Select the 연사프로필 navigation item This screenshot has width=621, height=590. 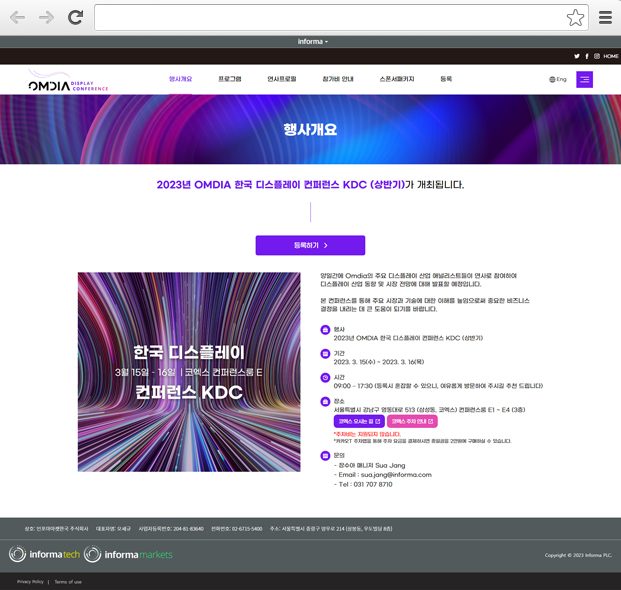tap(282, 79)
